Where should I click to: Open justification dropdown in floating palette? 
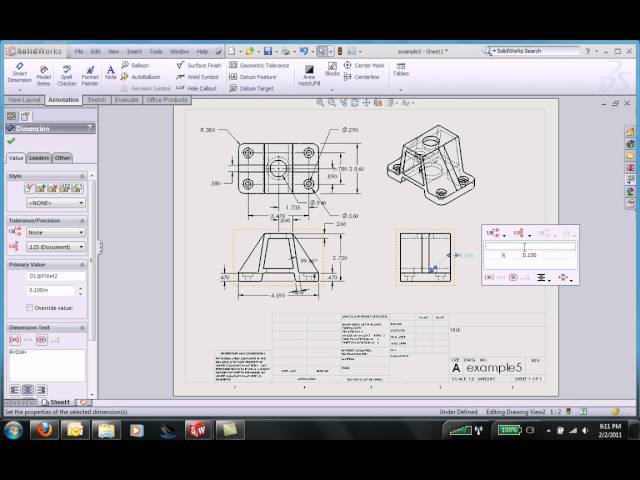tap(544, 278)
